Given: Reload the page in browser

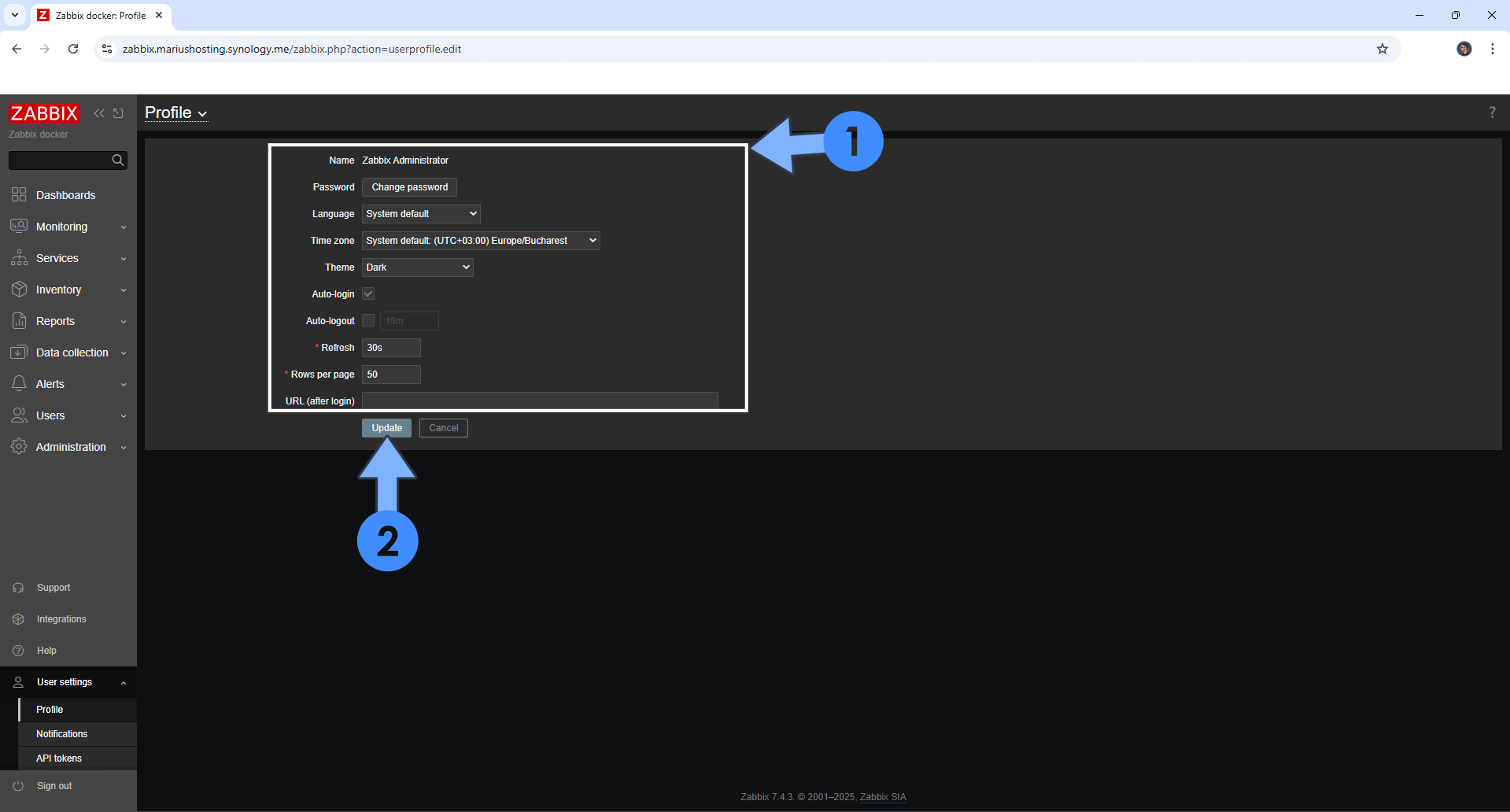Looking at the screenshot, I should [73, 49].
